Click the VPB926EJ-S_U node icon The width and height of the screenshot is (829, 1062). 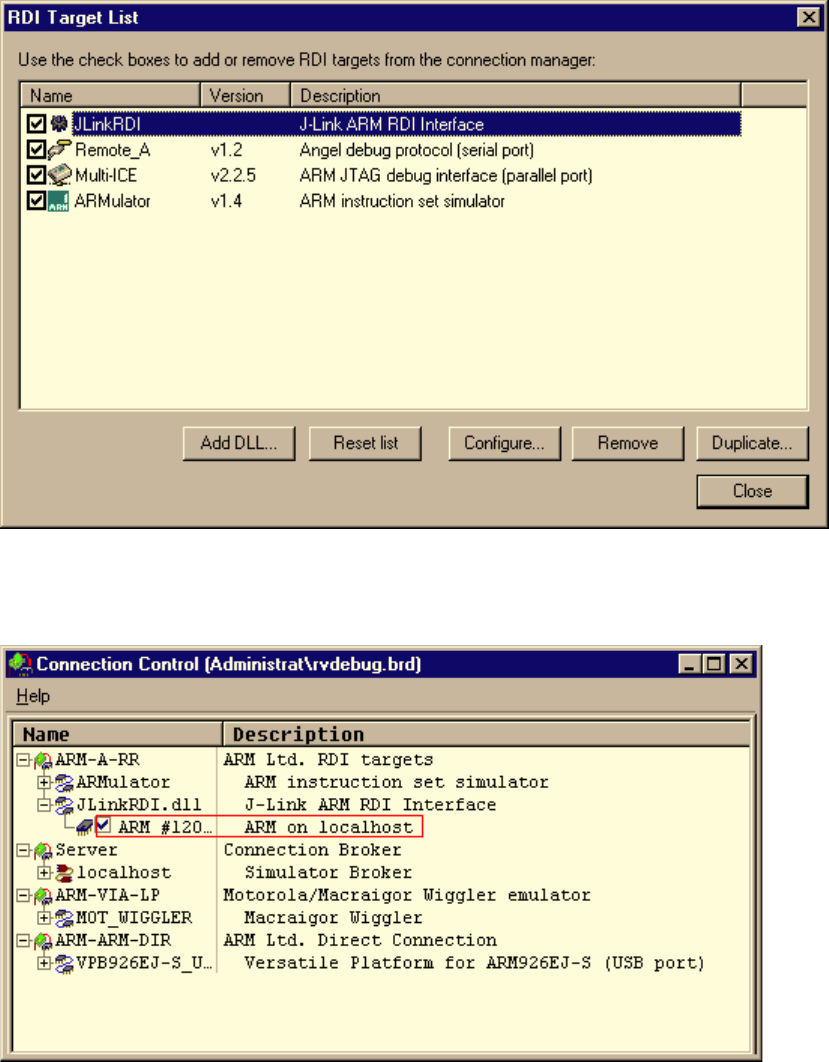[64, 963]
